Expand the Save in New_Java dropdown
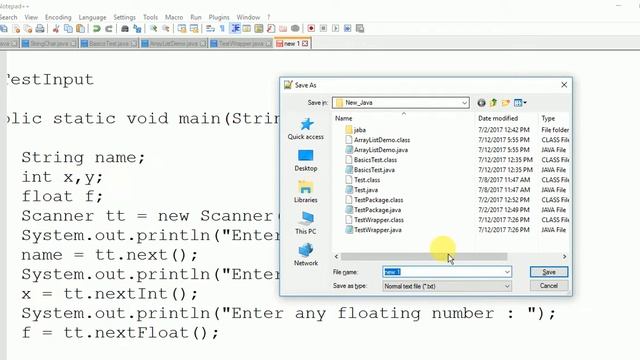 click(x=464, y=103)
